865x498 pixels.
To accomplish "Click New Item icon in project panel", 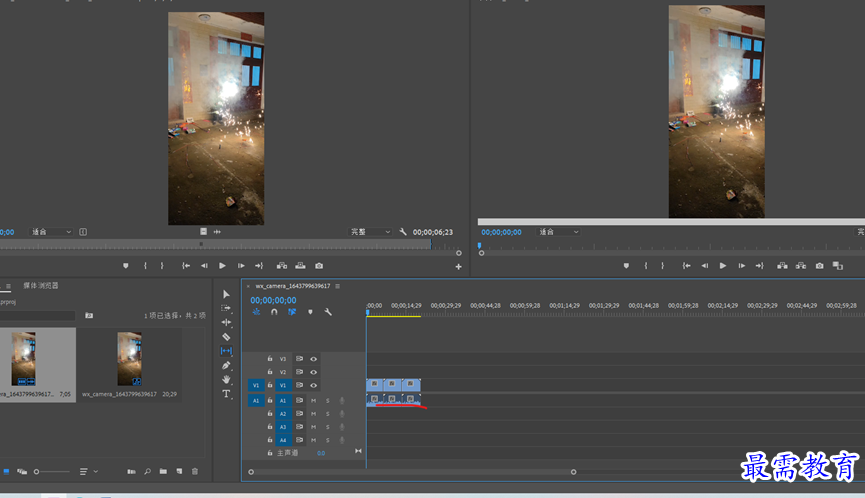I will point(179,472).
